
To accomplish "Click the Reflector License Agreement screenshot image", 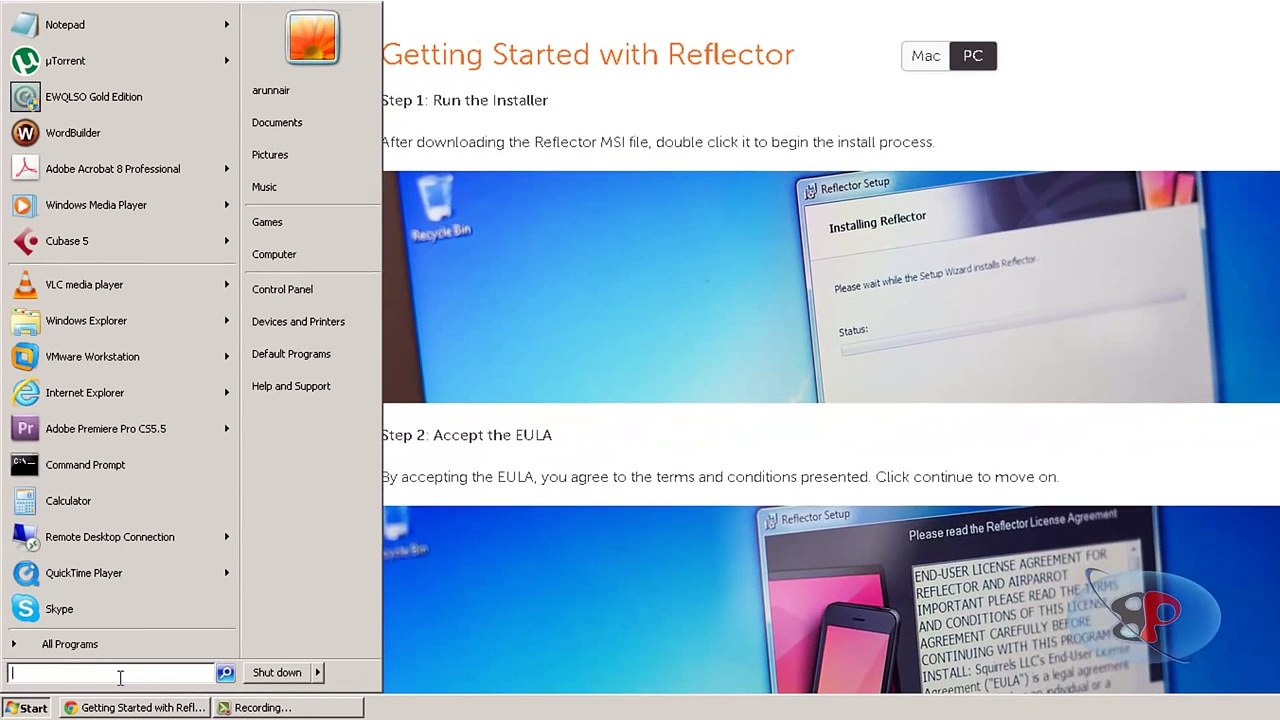I will pos(831,599).
